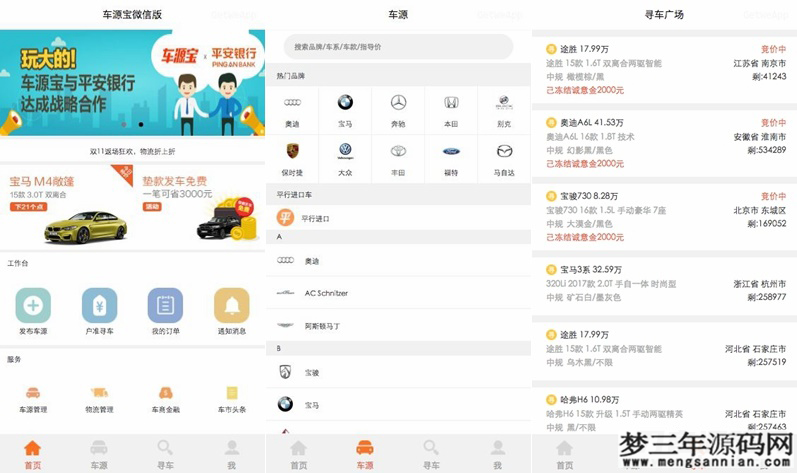Open the 平行进口 orange icon row

(x=398, y=217)
